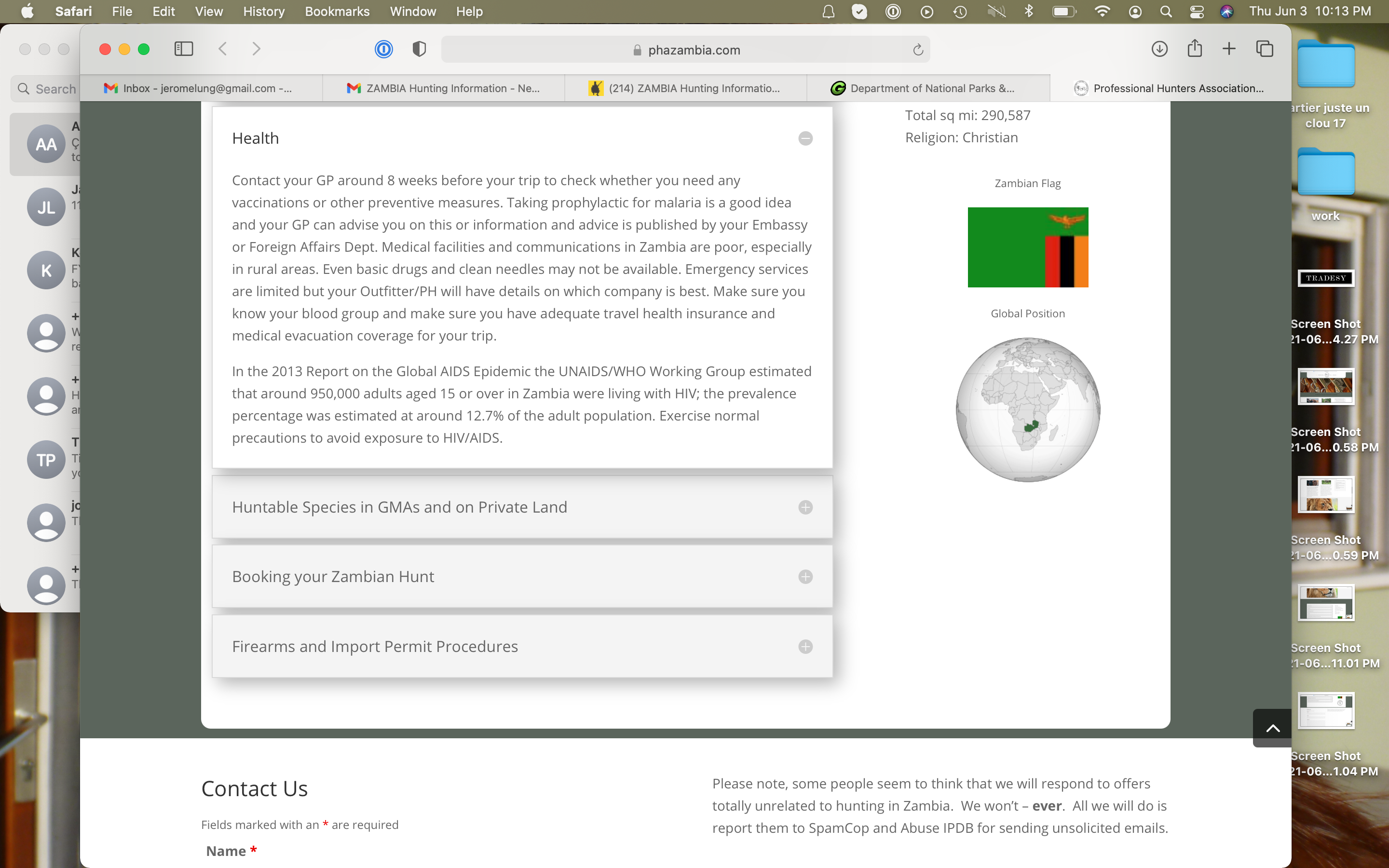The width and height of the screenshot is (1389, 868).
Task: Click the 1Password menu bar icon
Action: pyautogui.click(x=893, y=12)
